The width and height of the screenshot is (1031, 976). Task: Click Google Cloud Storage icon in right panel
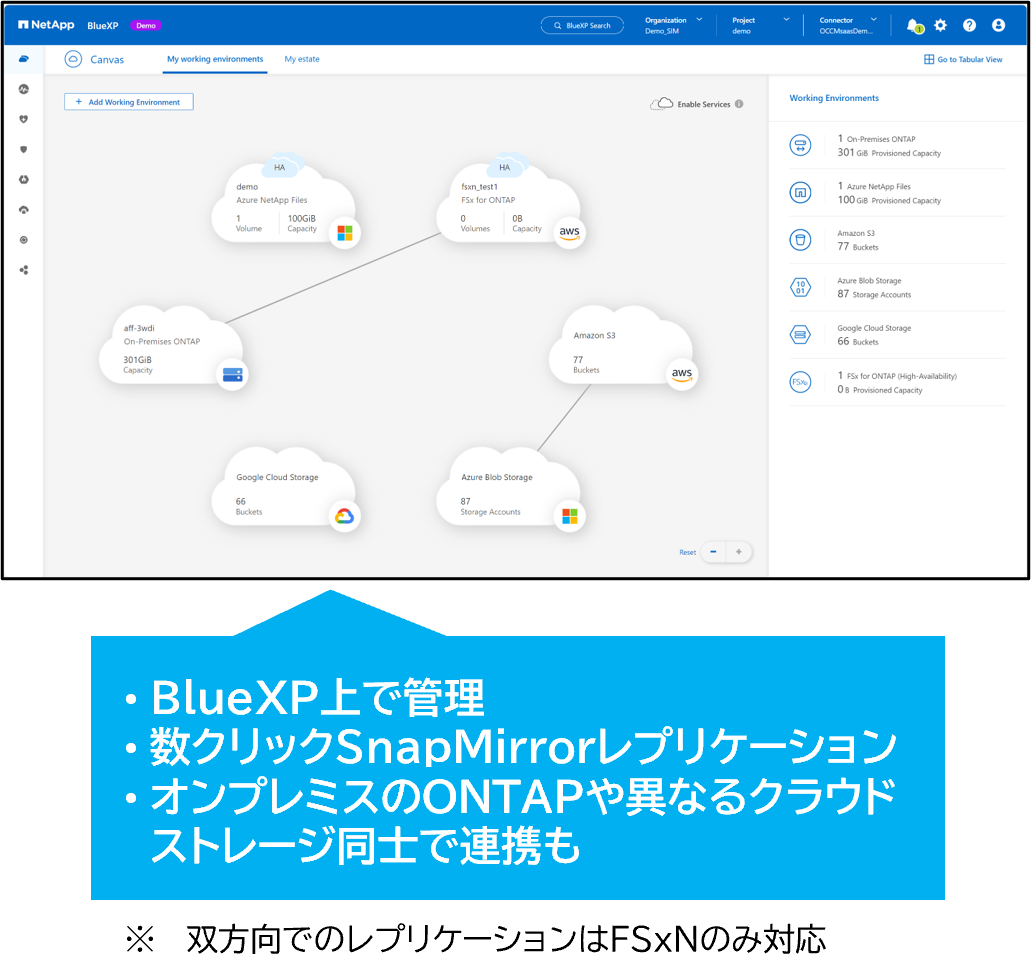[x=800, y=335]
